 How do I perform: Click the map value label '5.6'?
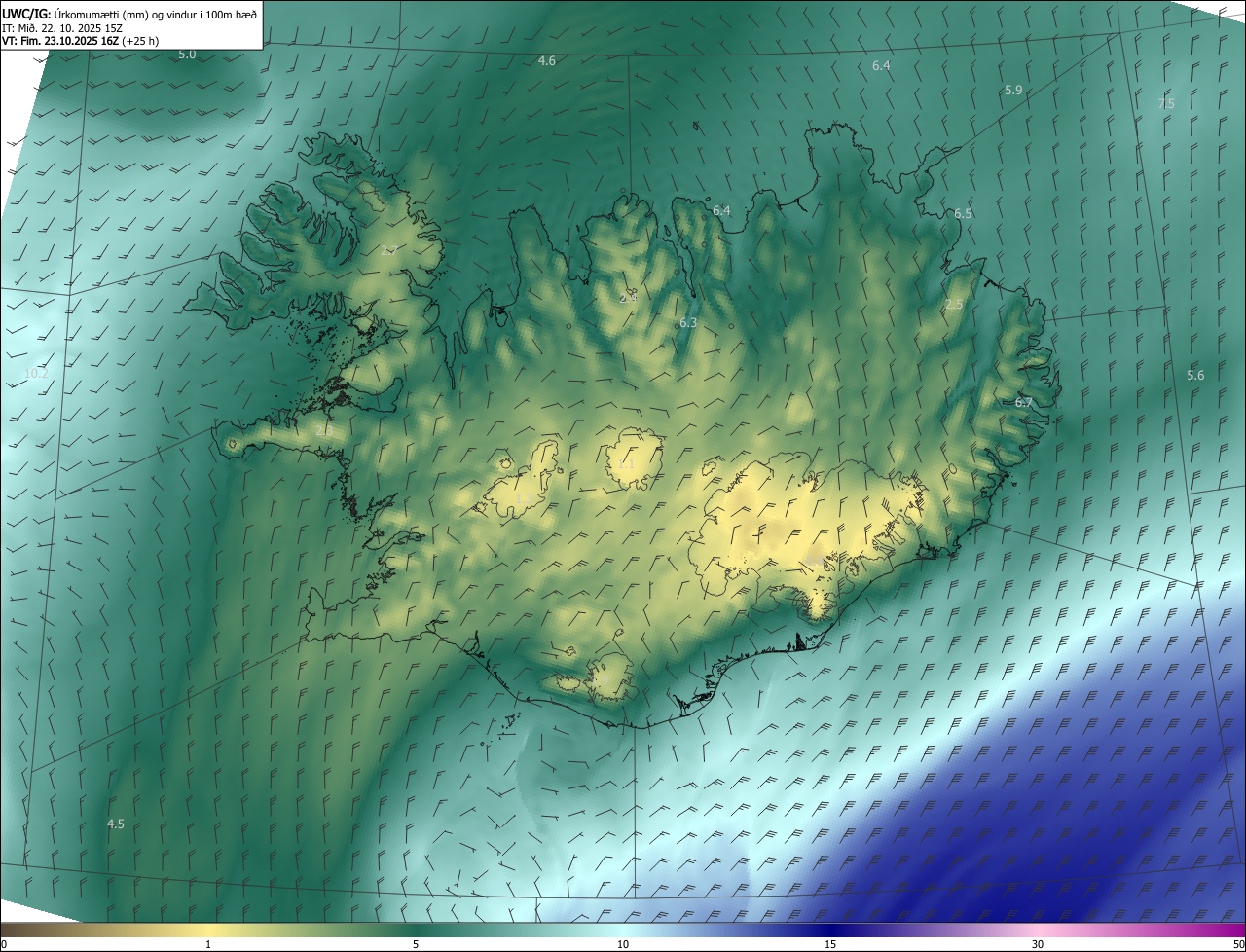pos(1195,376)
